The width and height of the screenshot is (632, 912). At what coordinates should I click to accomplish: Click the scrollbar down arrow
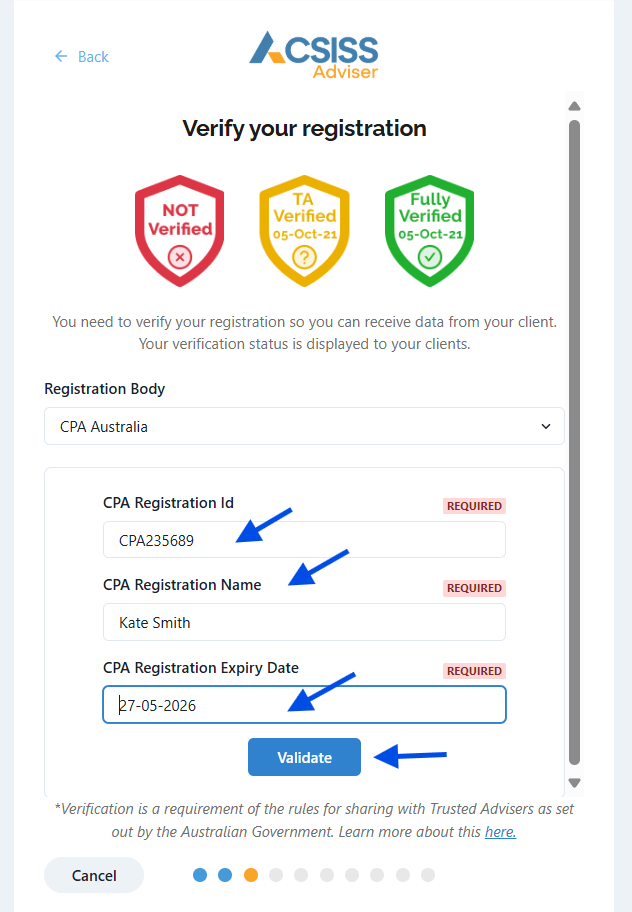pyautogui.click(x=574, y=783)
